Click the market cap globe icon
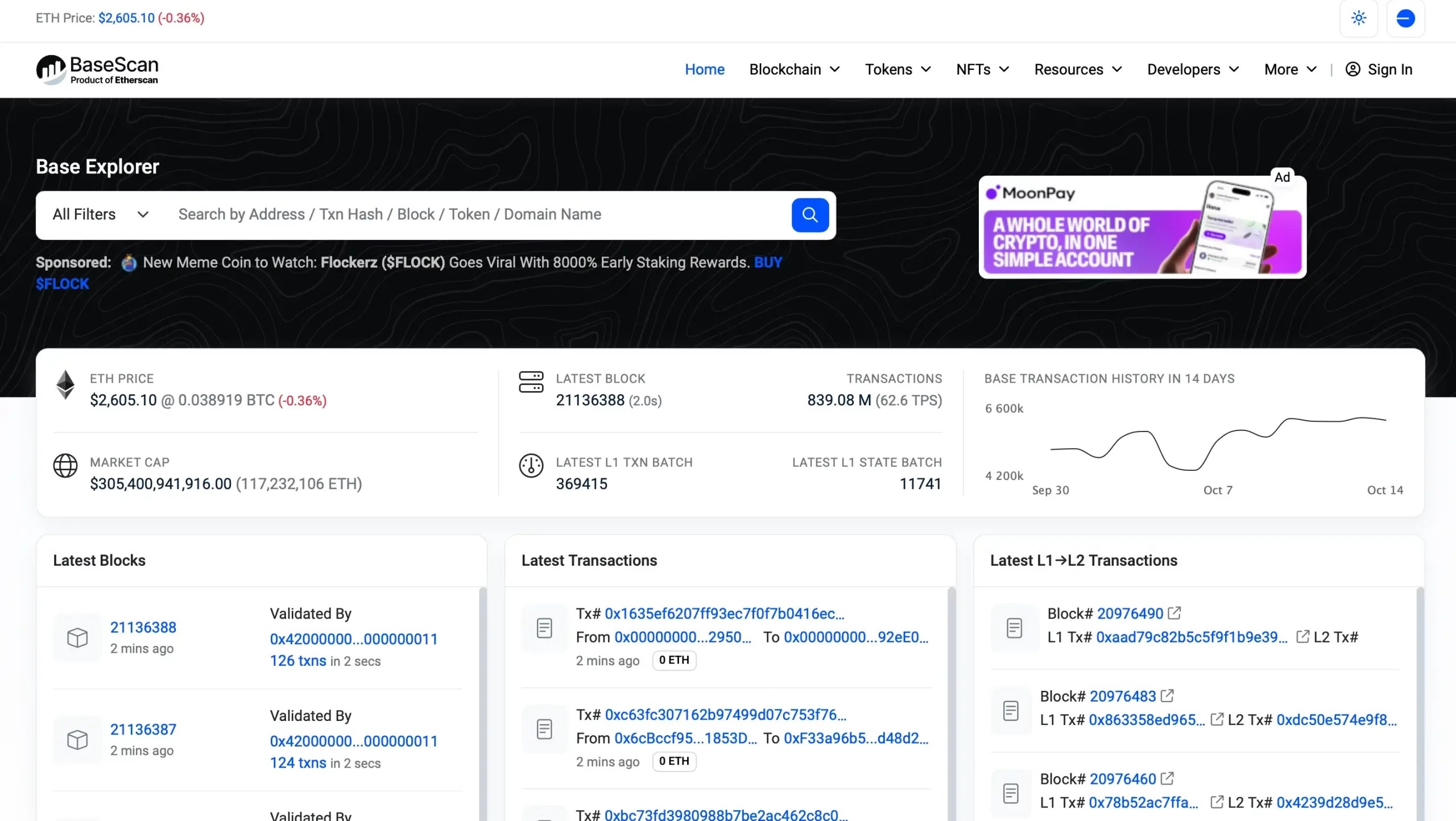This screenshot has height=821, width=1456. (65, 466)
